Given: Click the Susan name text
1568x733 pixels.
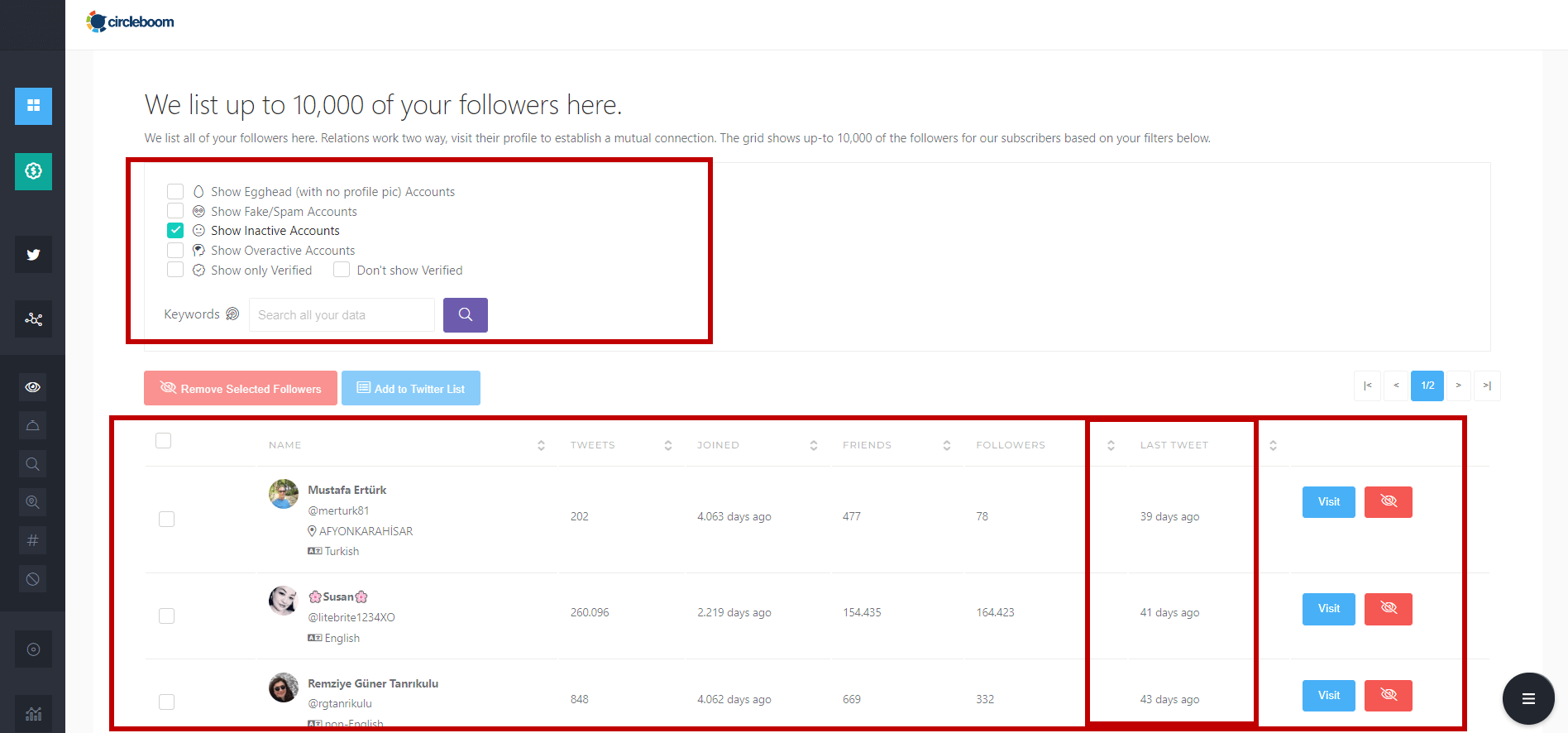Looking at the screenshot, I should [338, 596].
